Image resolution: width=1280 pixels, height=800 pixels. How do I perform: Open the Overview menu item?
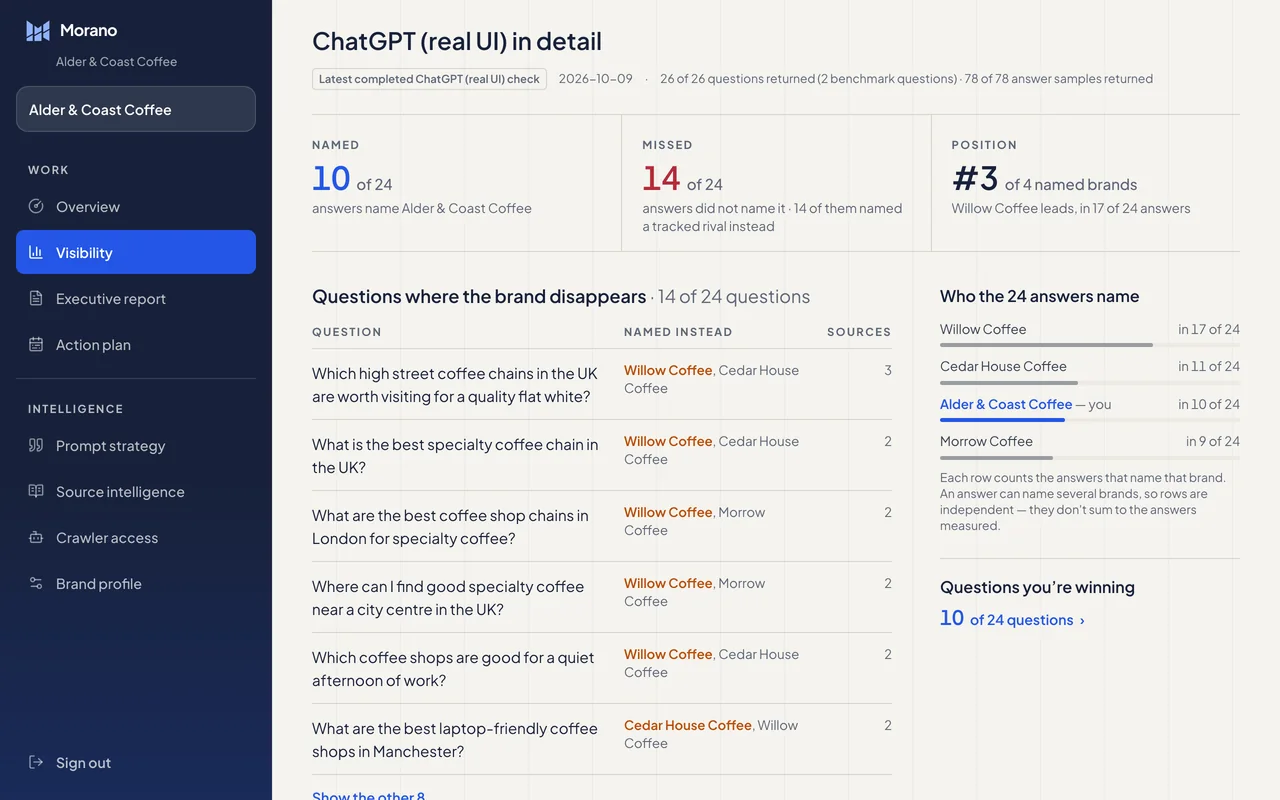point(136,207)
